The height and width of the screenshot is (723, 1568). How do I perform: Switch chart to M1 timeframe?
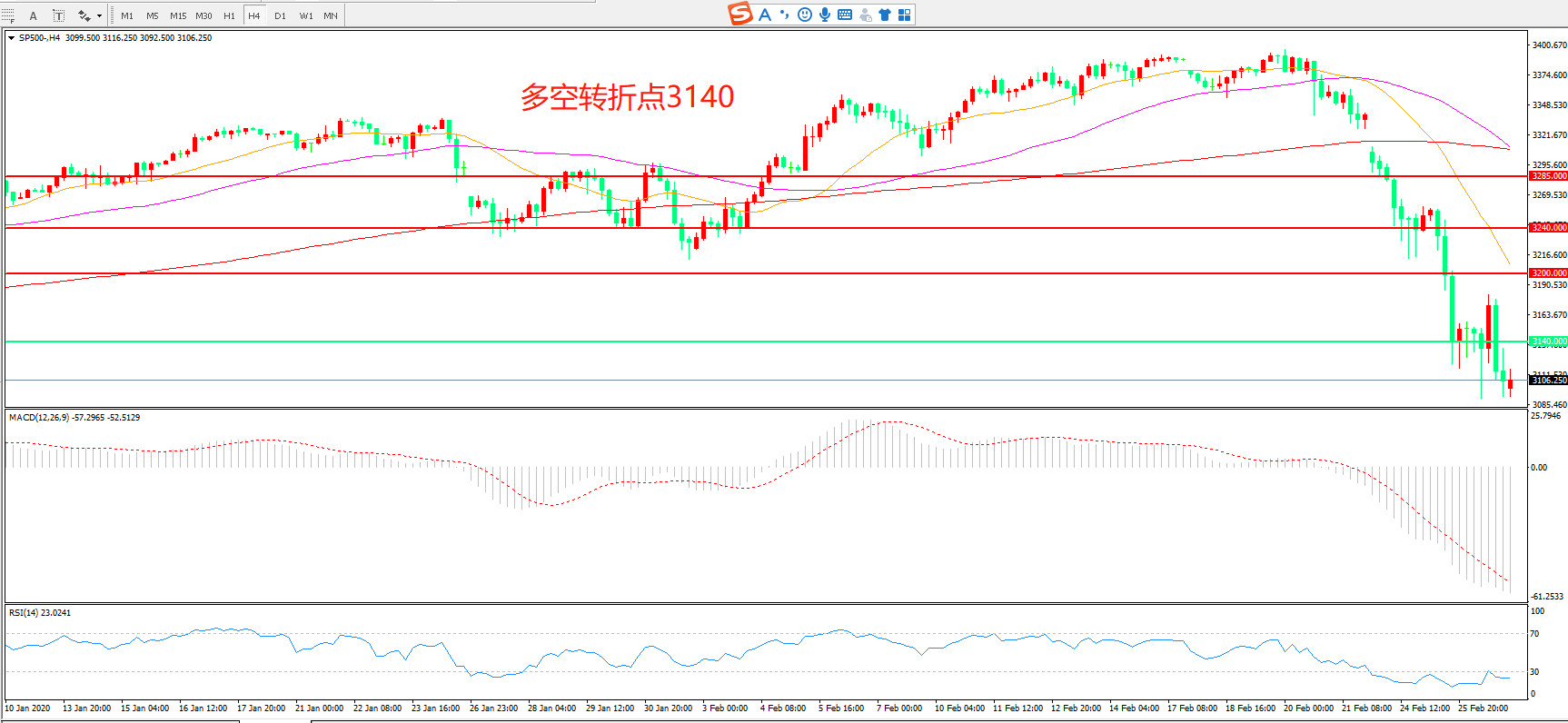pyautogui.click(x=127, y=15)
